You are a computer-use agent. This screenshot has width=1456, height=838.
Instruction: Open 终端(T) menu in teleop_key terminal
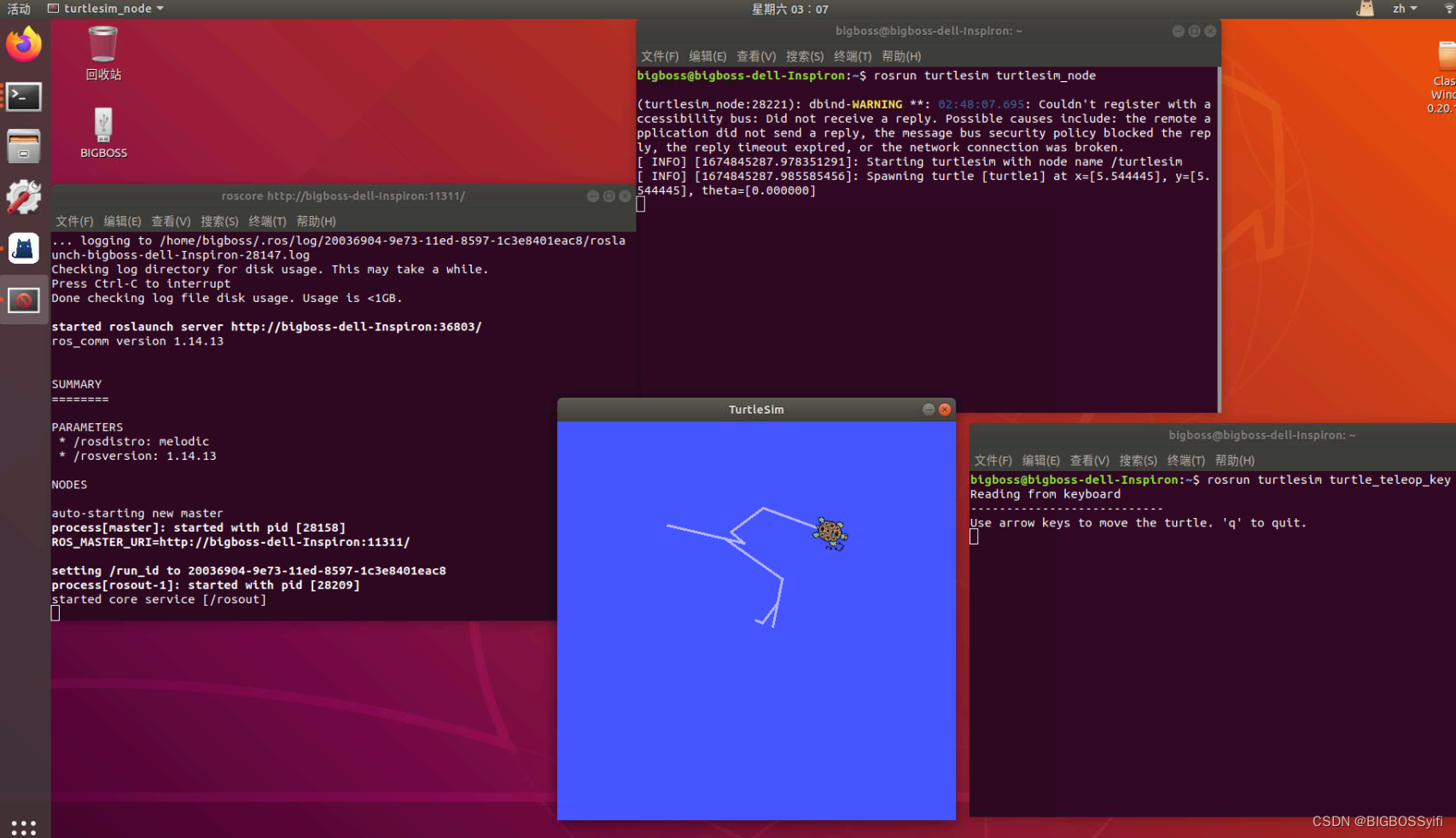tap(1186, 461)
